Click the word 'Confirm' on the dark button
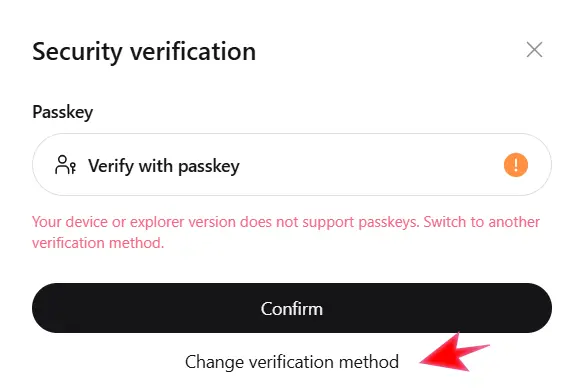 tap(292, 309)
